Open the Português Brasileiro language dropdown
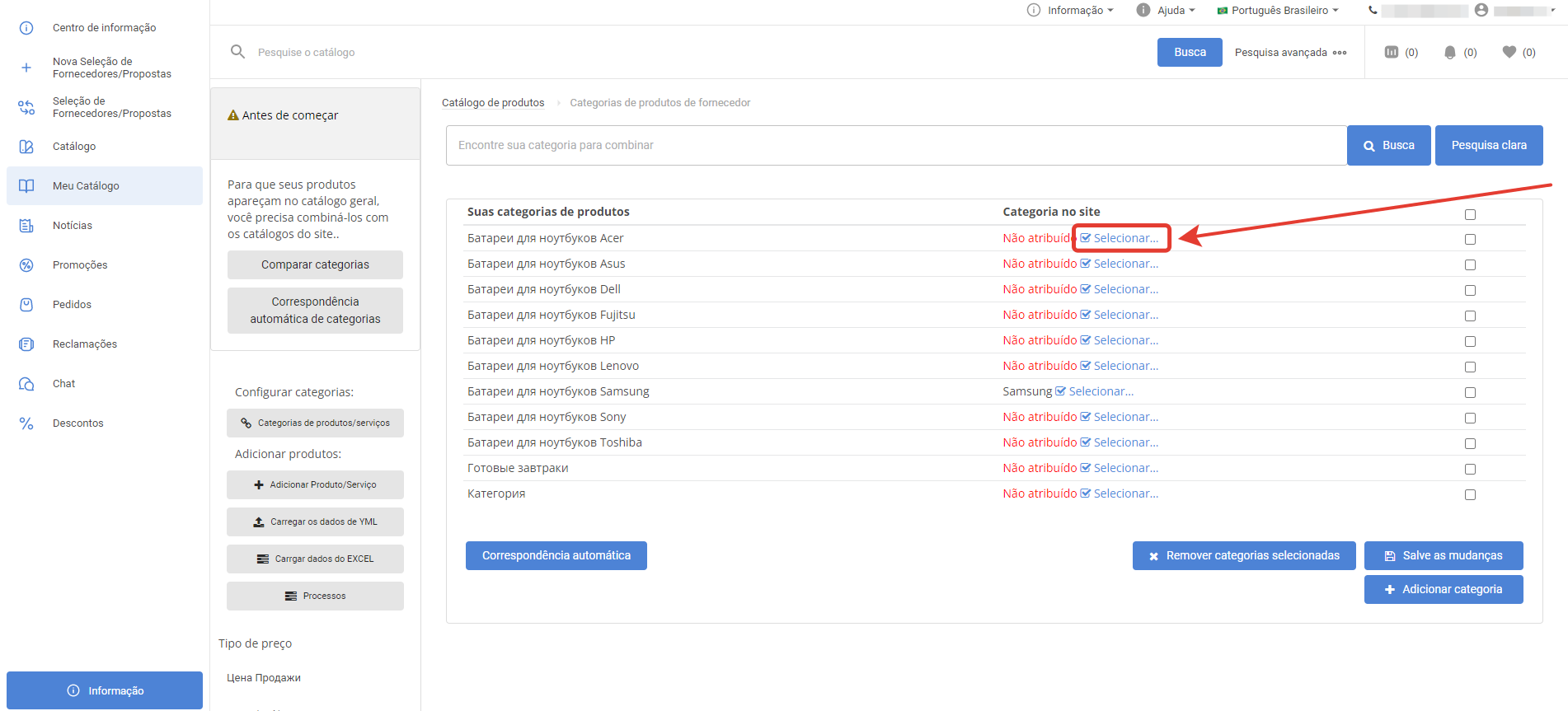This screenshot has width=1568, height=711. (x=1279, y=10)
